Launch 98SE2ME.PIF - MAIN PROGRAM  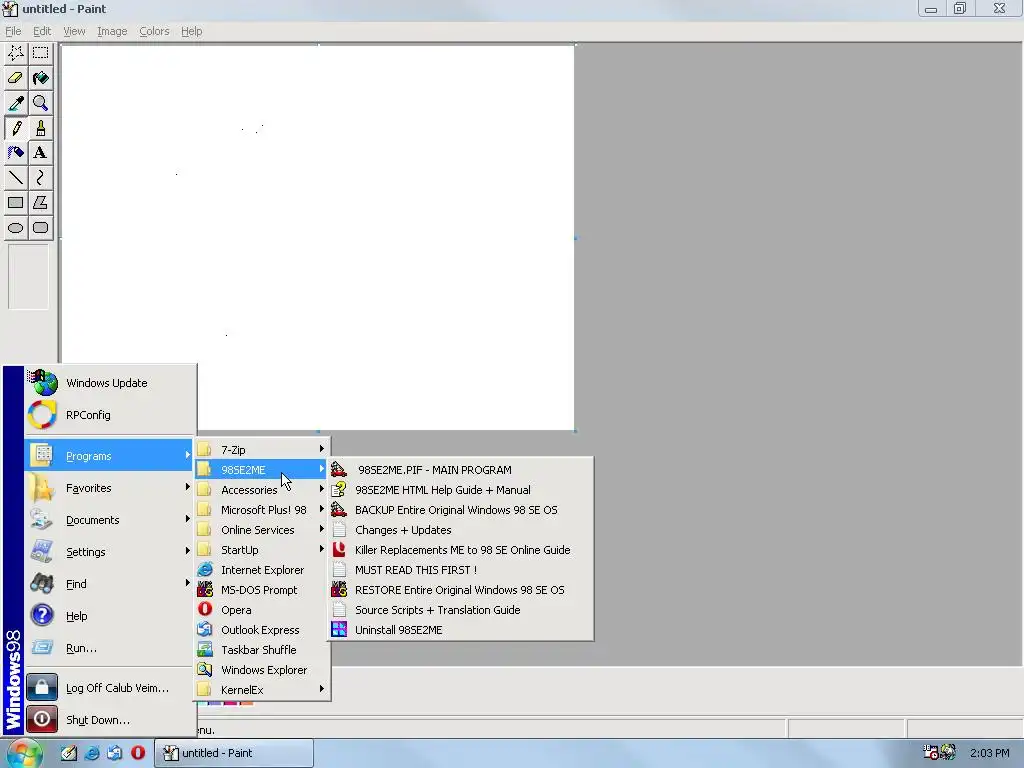(461, 470)
